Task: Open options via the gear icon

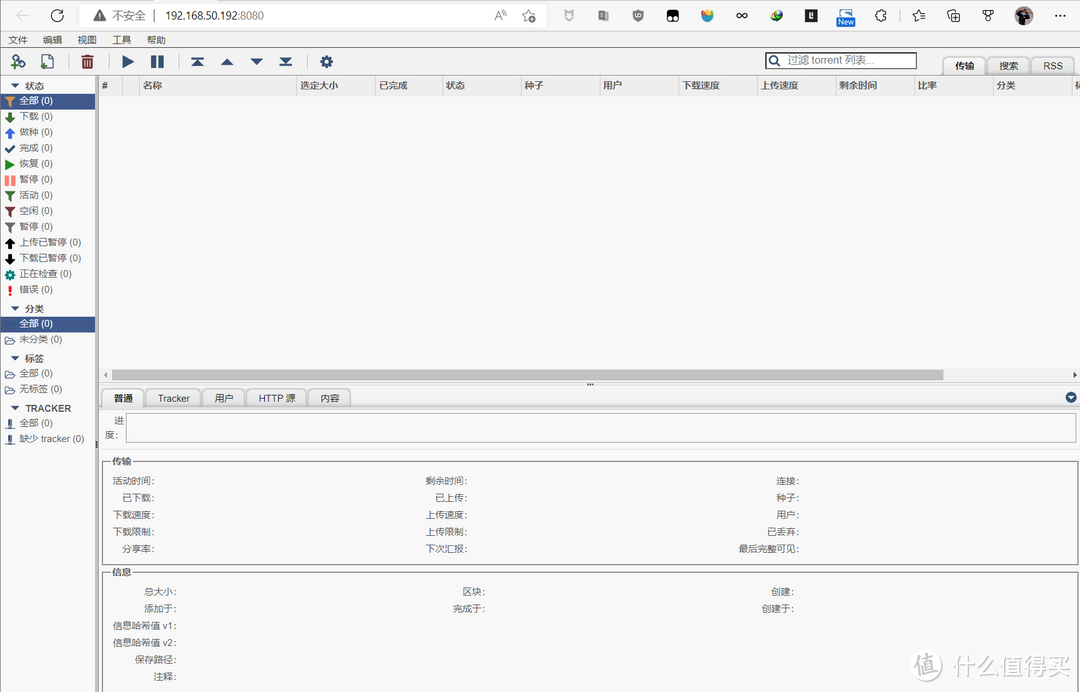Action: 326,62
